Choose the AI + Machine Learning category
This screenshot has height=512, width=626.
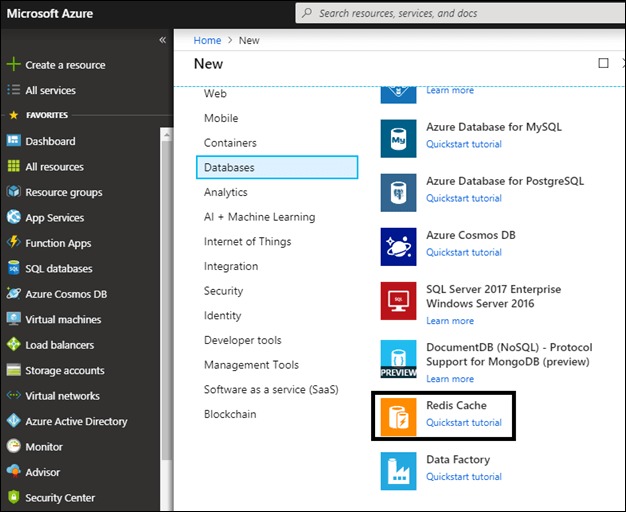(260, 217)
